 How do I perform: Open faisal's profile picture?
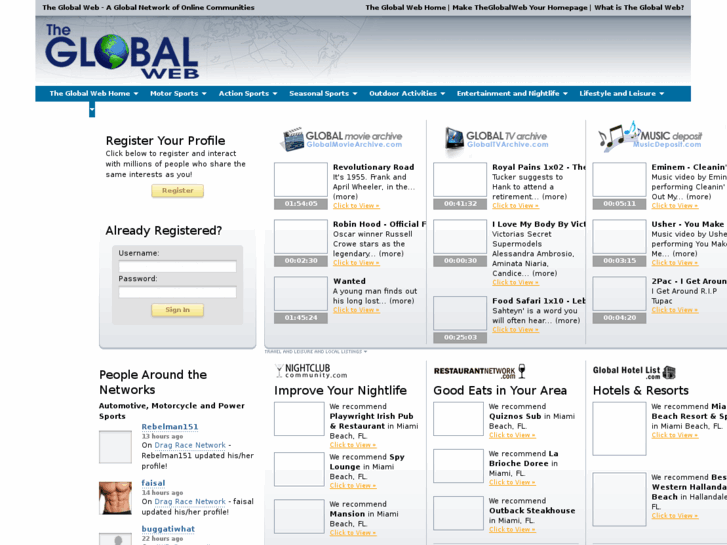pos(115,498)
